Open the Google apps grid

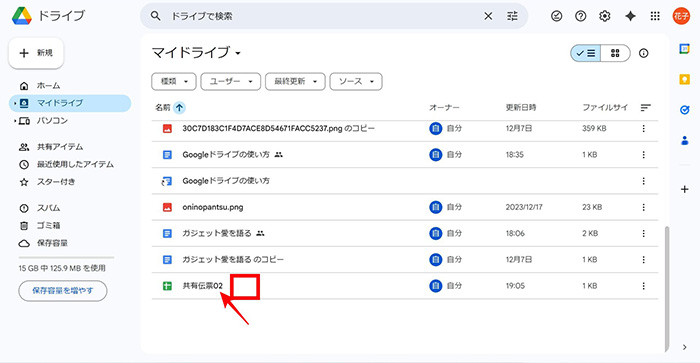tap(655, 16)
